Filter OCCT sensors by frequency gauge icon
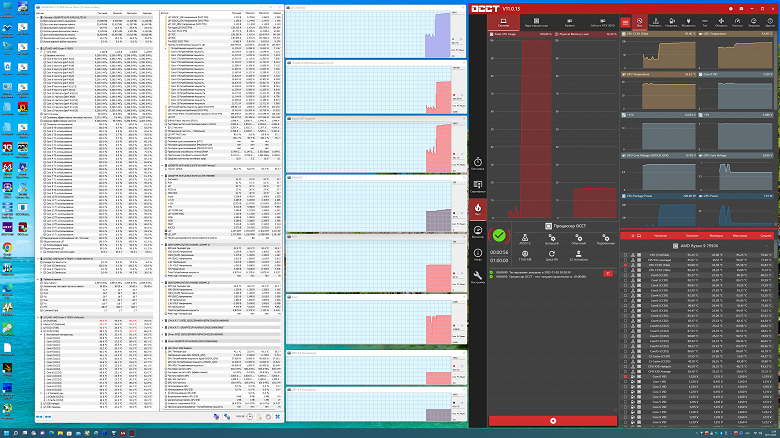This screenshot has width=780, height=438. coord(737,22)
